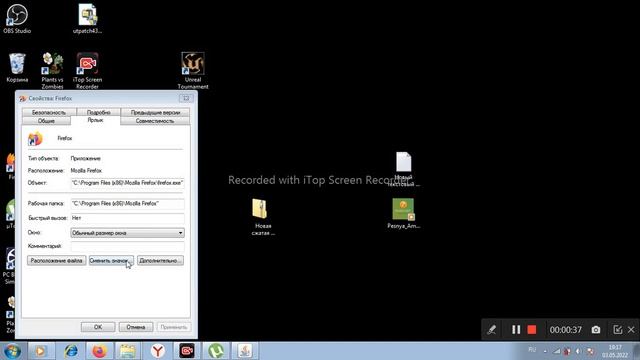
Task: Click the Дополнительно button
Action: 160,260
